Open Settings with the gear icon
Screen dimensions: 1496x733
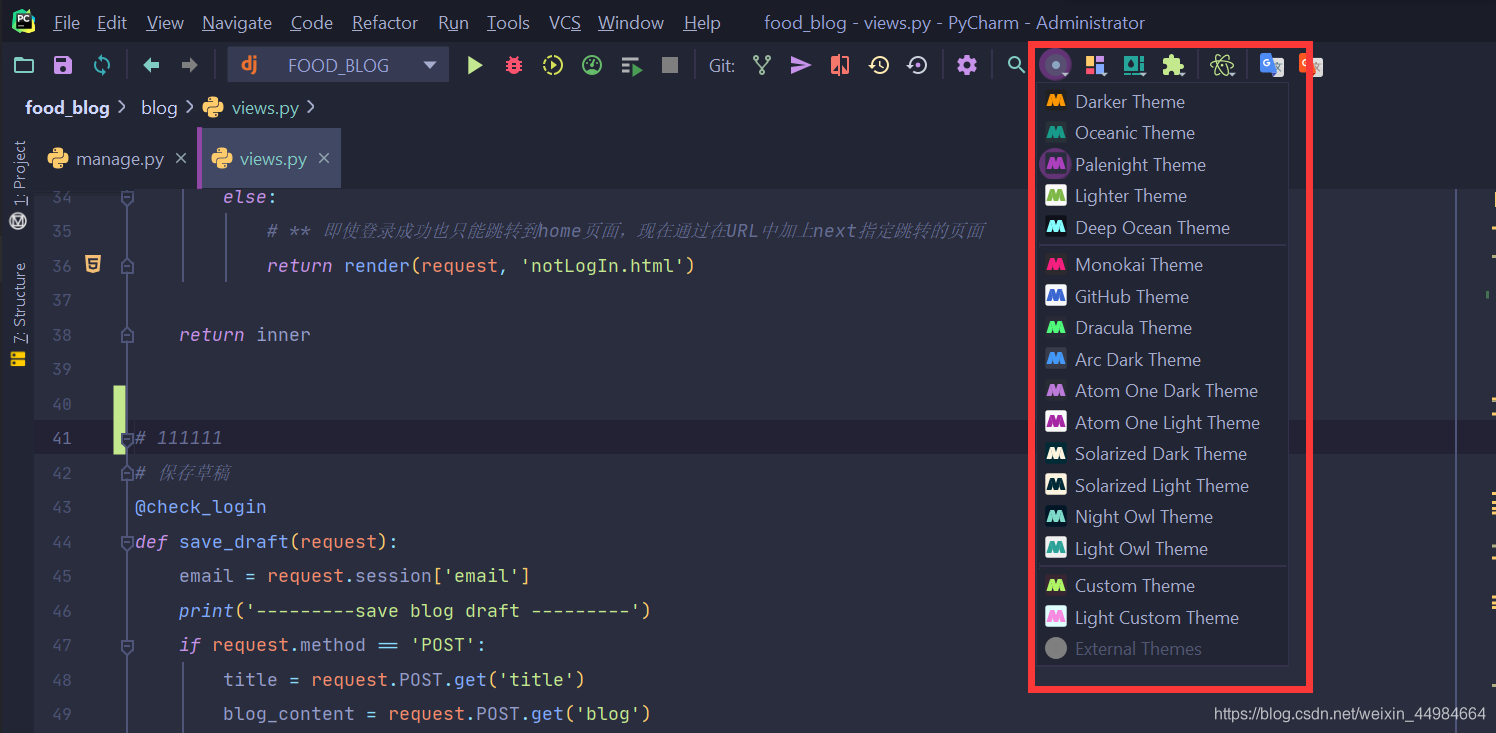966,66
